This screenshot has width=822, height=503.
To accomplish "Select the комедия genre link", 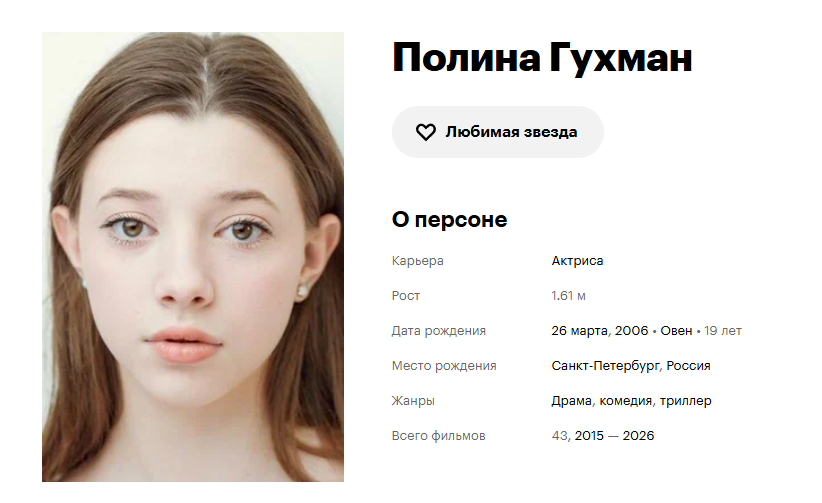I will click(x=625, y=401).
